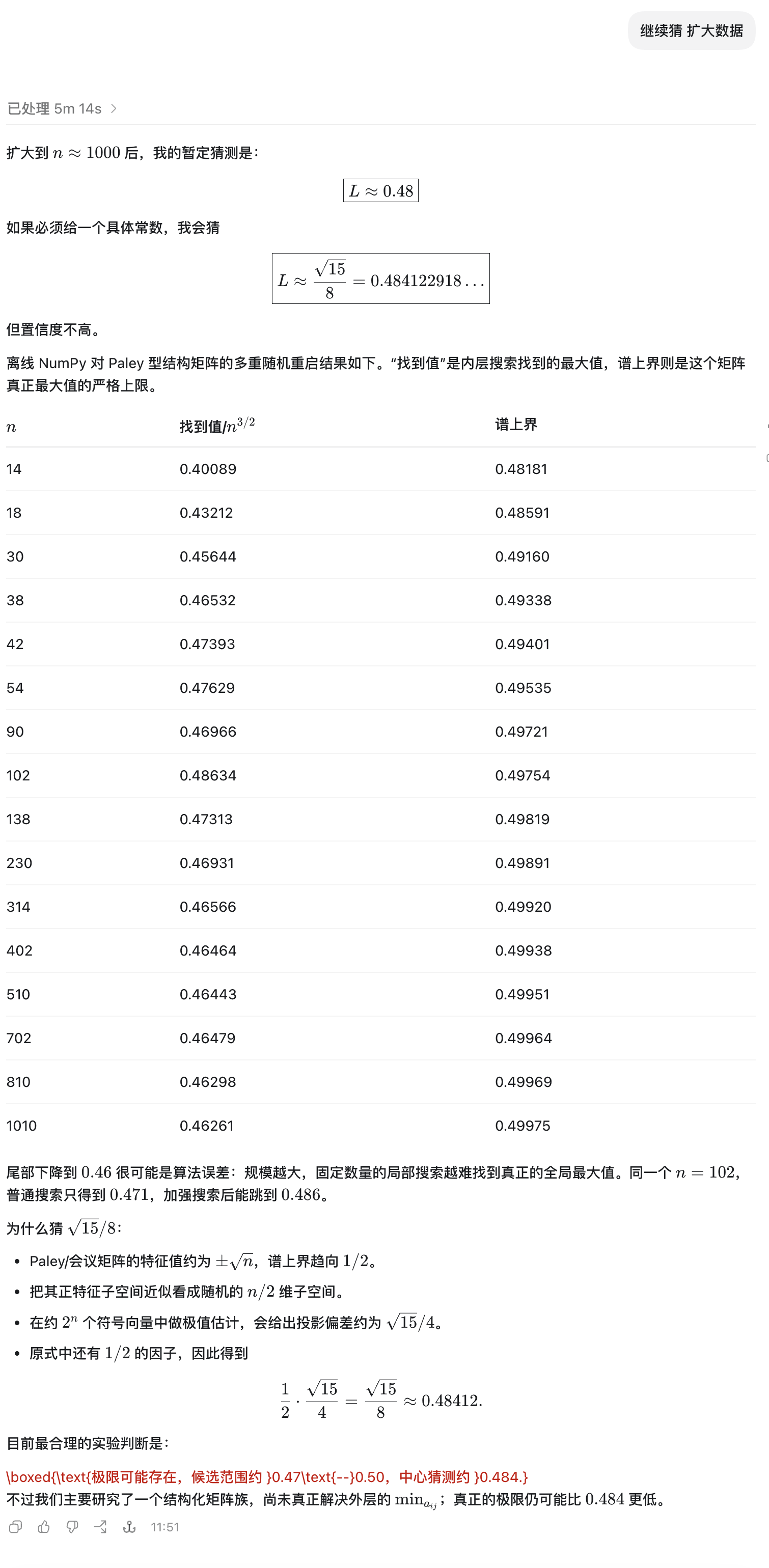
Task: Expand the 已处理 5m 14s thinking details
Action: pos(114,108)
